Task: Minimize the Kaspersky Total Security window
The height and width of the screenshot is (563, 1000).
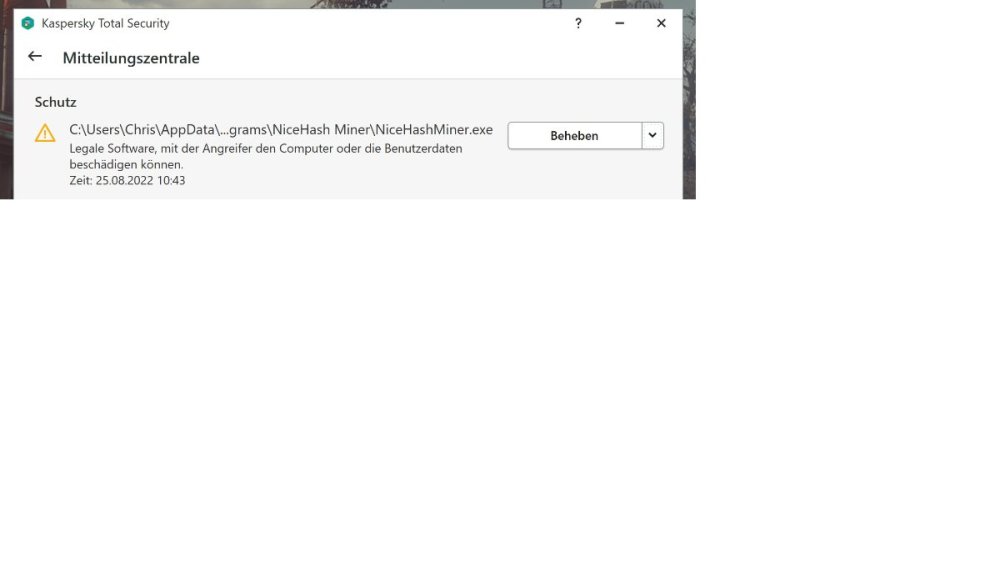Action: pos(619,24)
